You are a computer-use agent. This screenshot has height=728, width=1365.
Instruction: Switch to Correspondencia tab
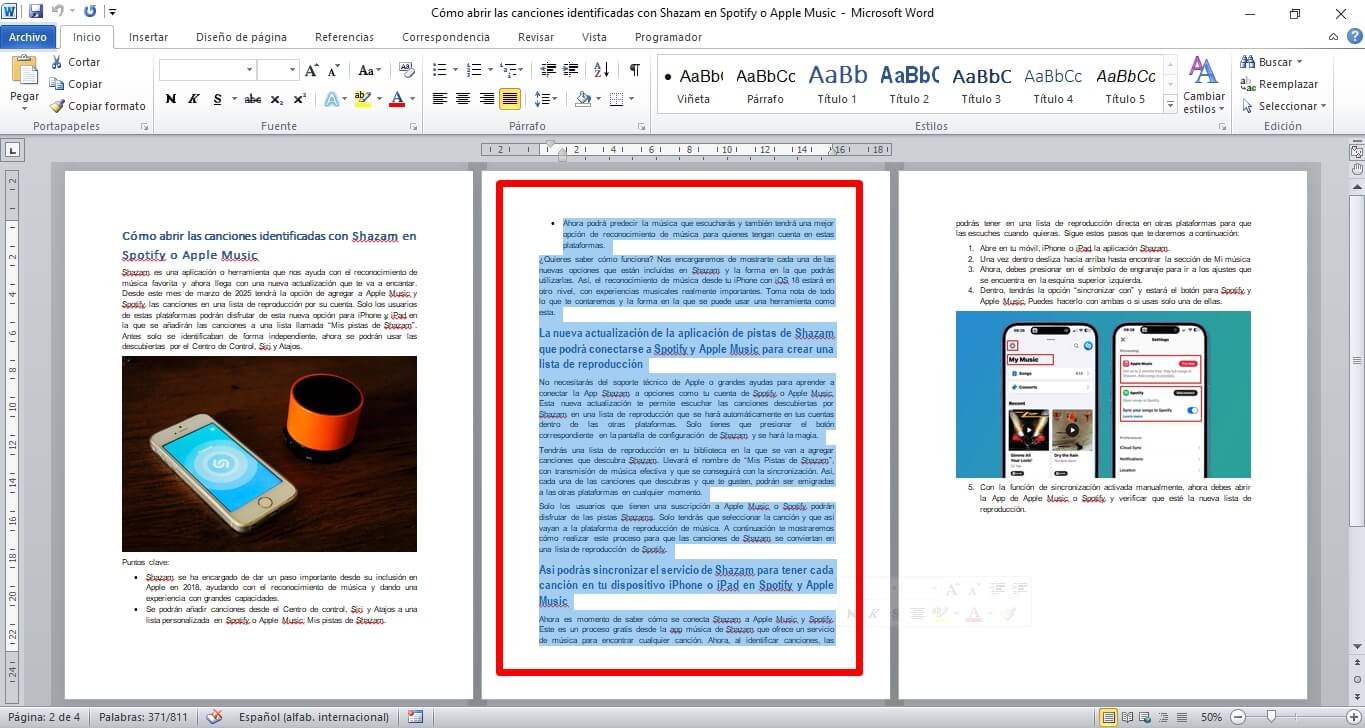(x=446, y=37)
